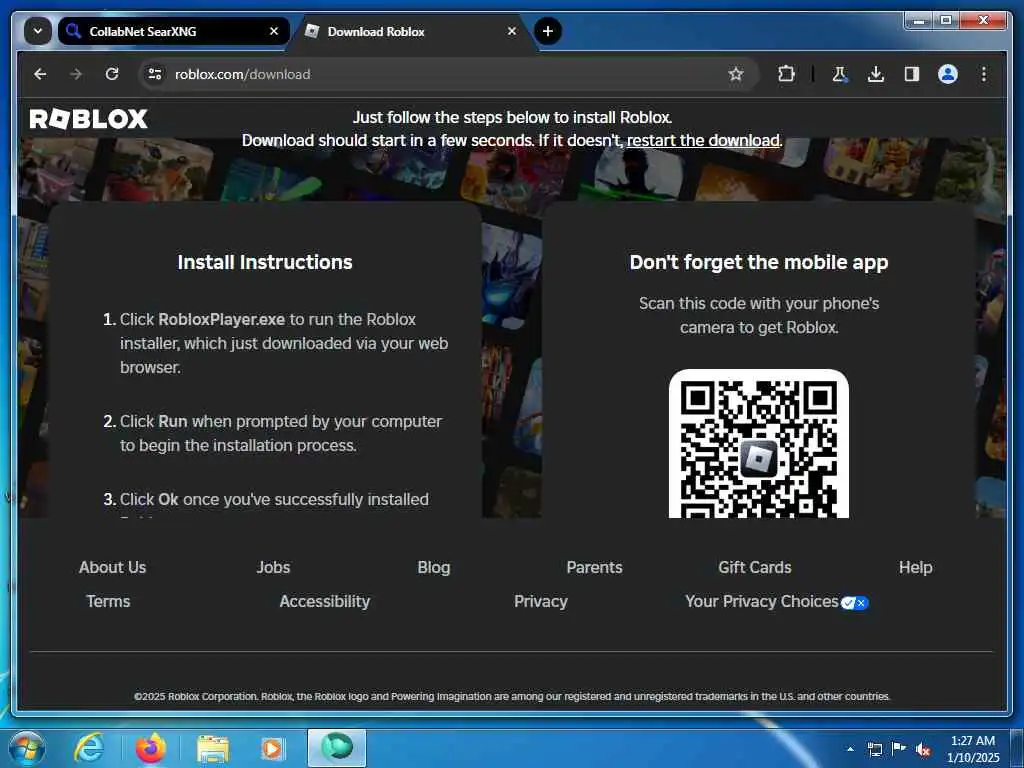The width and height of the screenshot is (1024, 768).
Task: Bookmark this page with the star icon
Action: (x=735, y=74)
